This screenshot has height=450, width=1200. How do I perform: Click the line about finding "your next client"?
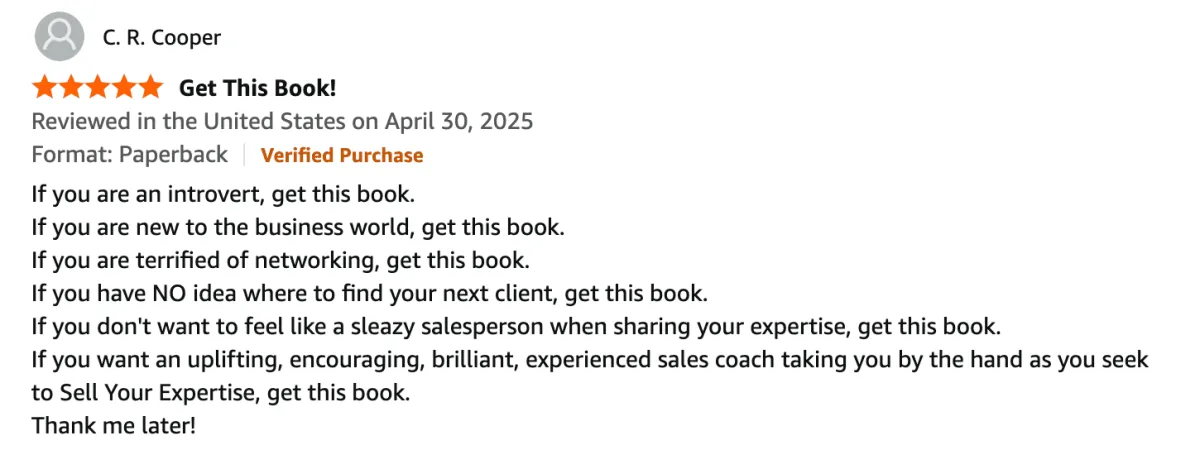(x=370, y=294)
